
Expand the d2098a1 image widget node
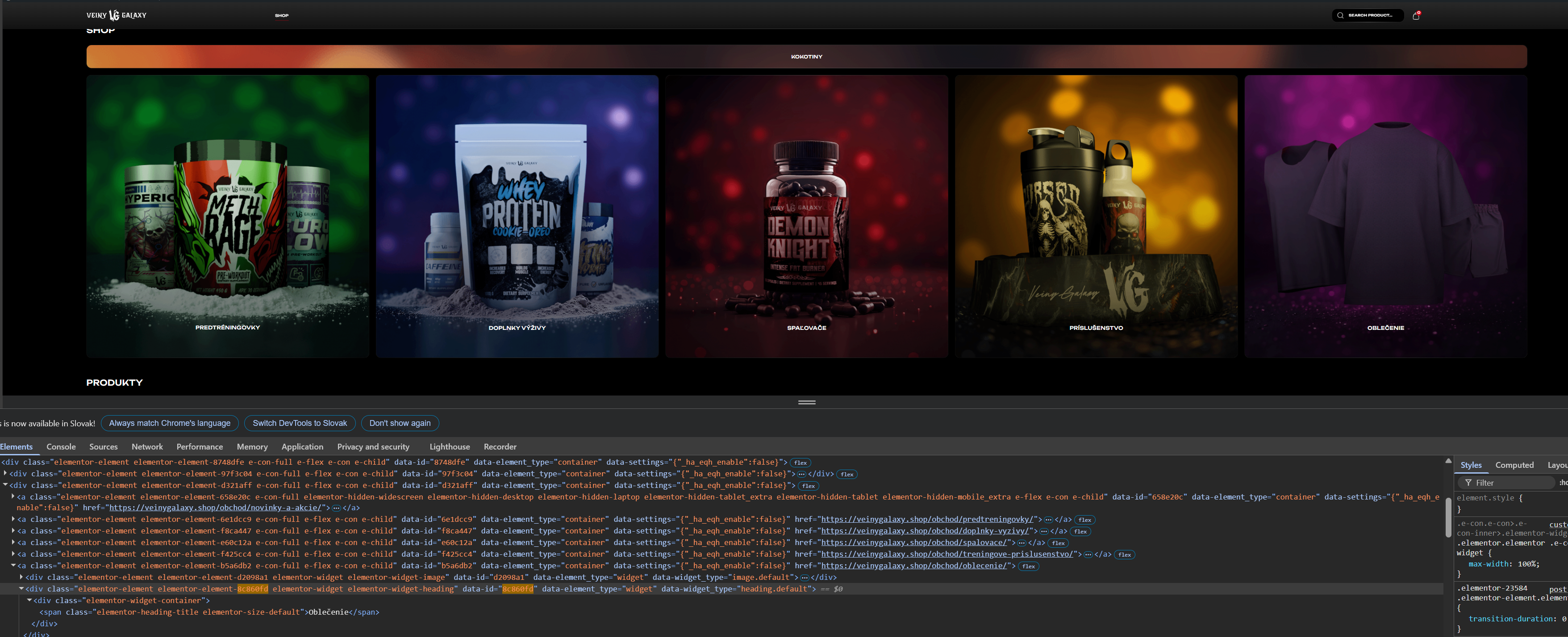click(x=21, y=577)
